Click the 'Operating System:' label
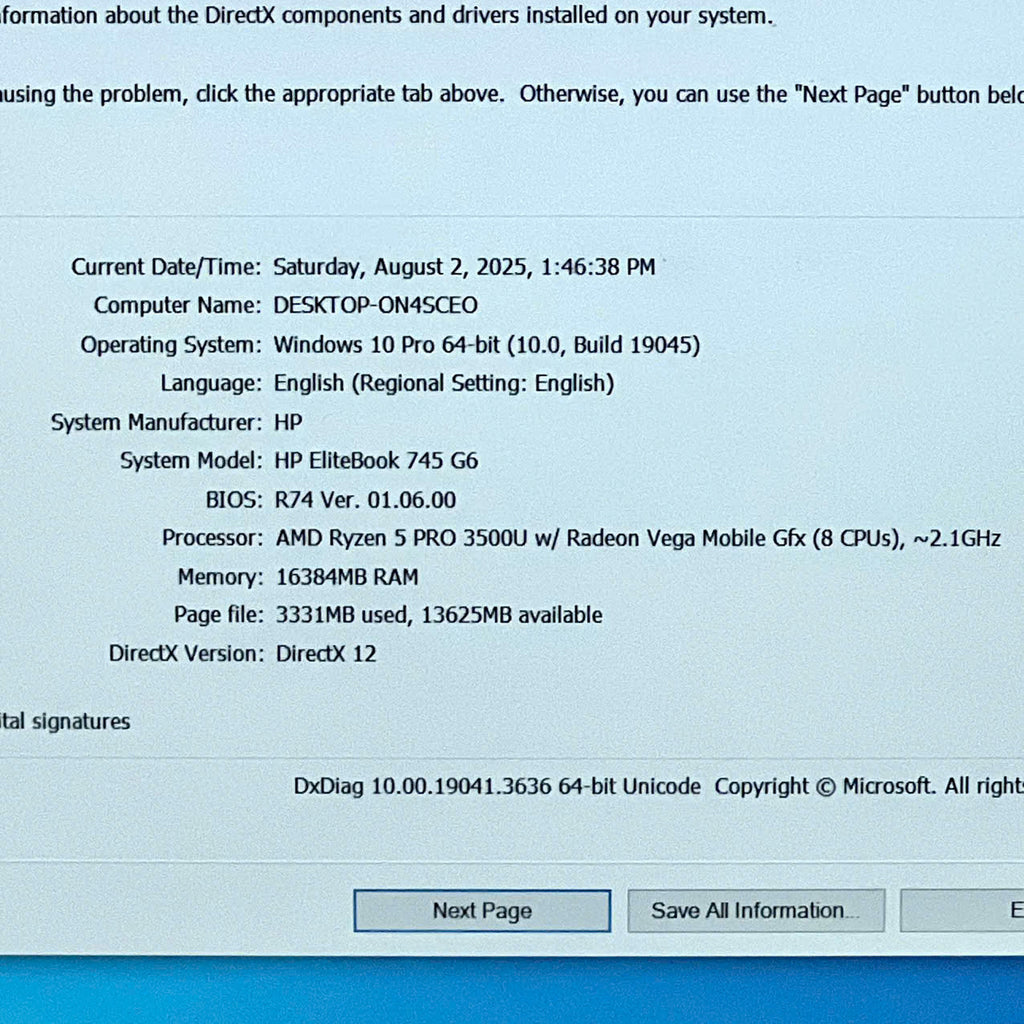The width and height of the screenshot is (1024, 1024). point(171,345)
